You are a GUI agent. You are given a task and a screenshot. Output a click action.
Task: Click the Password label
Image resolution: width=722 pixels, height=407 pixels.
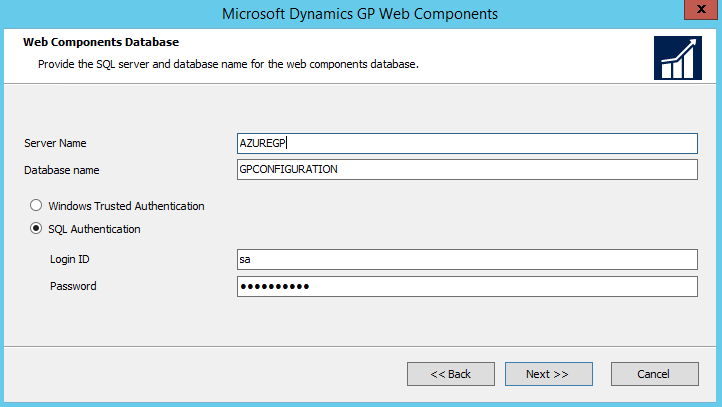[x=73, y=286]
